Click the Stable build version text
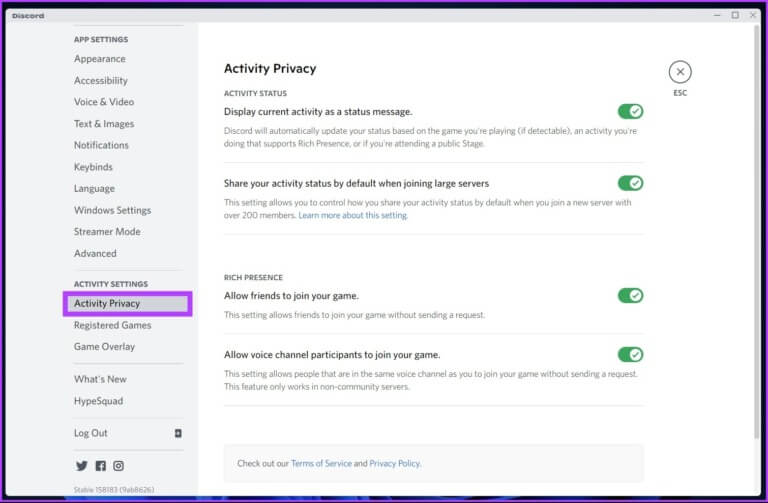This screenshot has height=503, width=768. coord(114,489)
